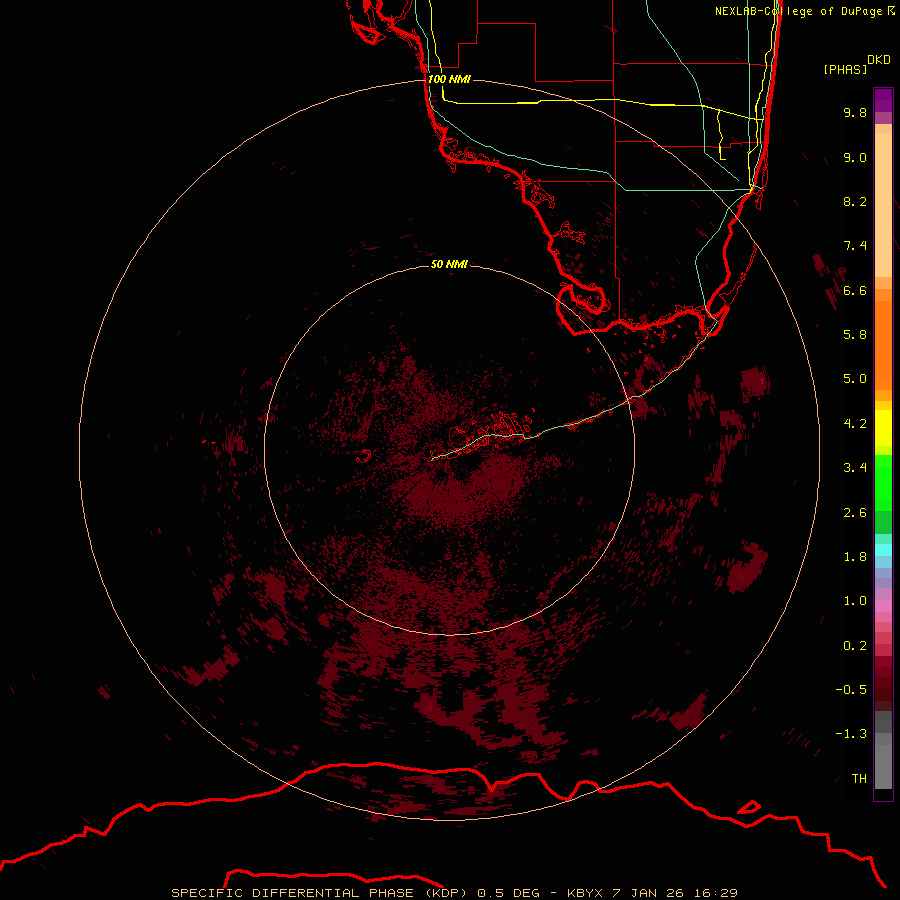
Task: Click the 5.0 value on the color scale
Action: click(x=855, y=379)
